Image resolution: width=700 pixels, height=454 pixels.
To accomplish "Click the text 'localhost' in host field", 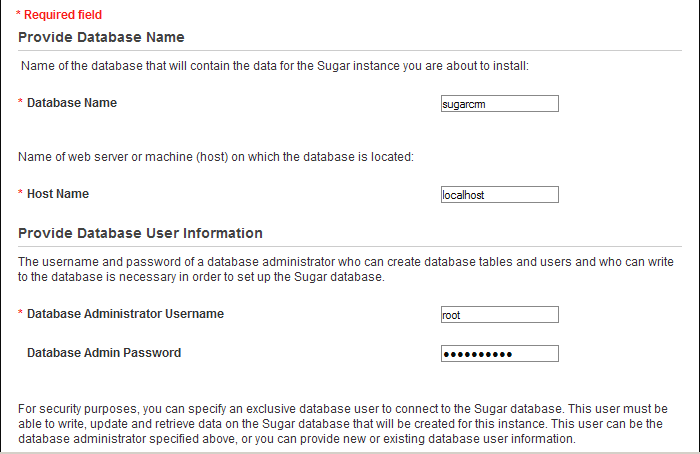I will click(x=463, y=195).
